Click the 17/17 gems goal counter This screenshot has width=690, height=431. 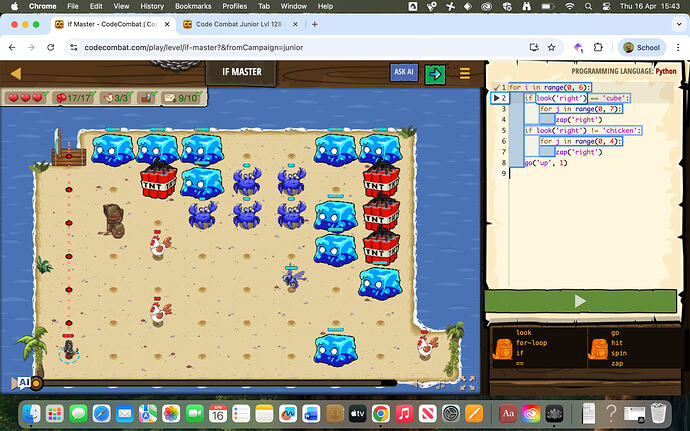point(75,97)
